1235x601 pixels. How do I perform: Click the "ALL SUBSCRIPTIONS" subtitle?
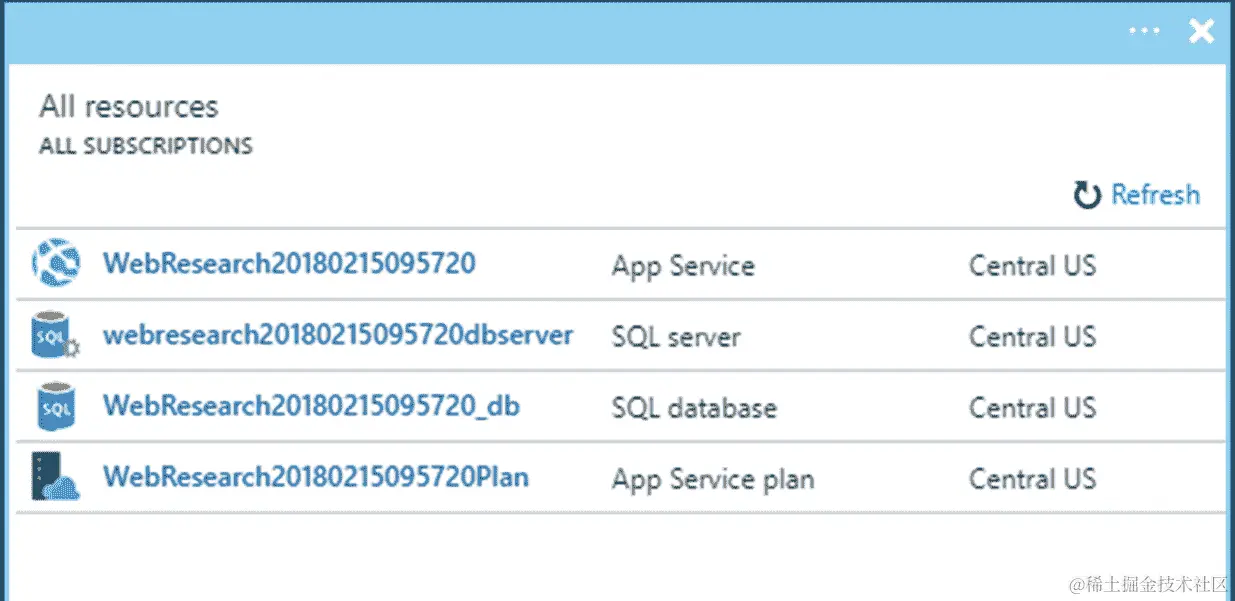click(x=146, y=146)
